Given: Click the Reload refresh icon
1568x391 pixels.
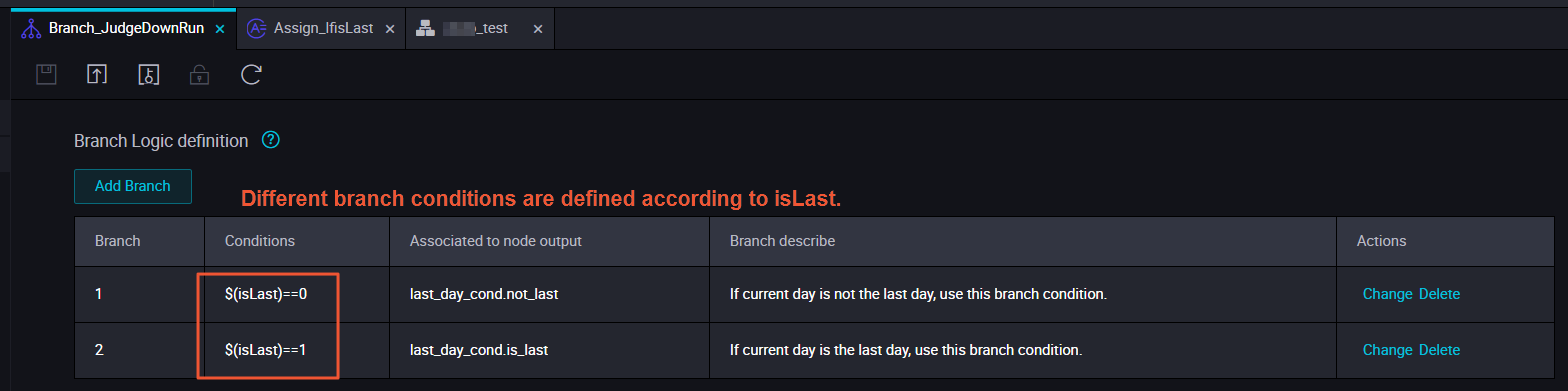Looking at the screenshot, I should point(252,74).
